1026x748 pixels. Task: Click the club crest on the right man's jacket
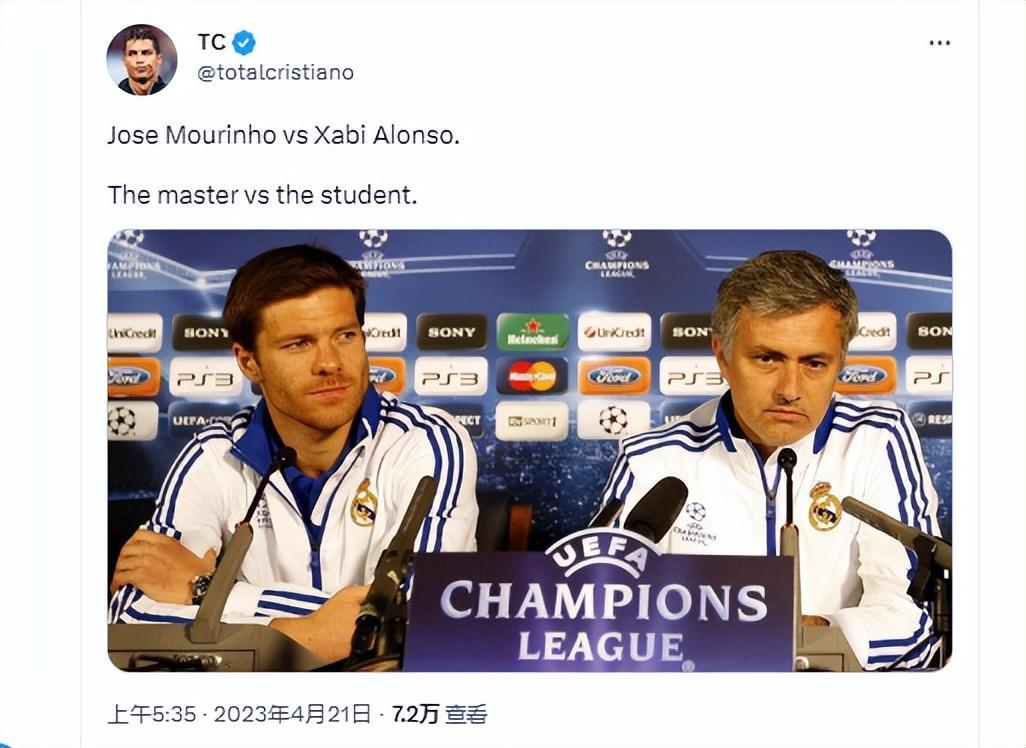(824, 506)
